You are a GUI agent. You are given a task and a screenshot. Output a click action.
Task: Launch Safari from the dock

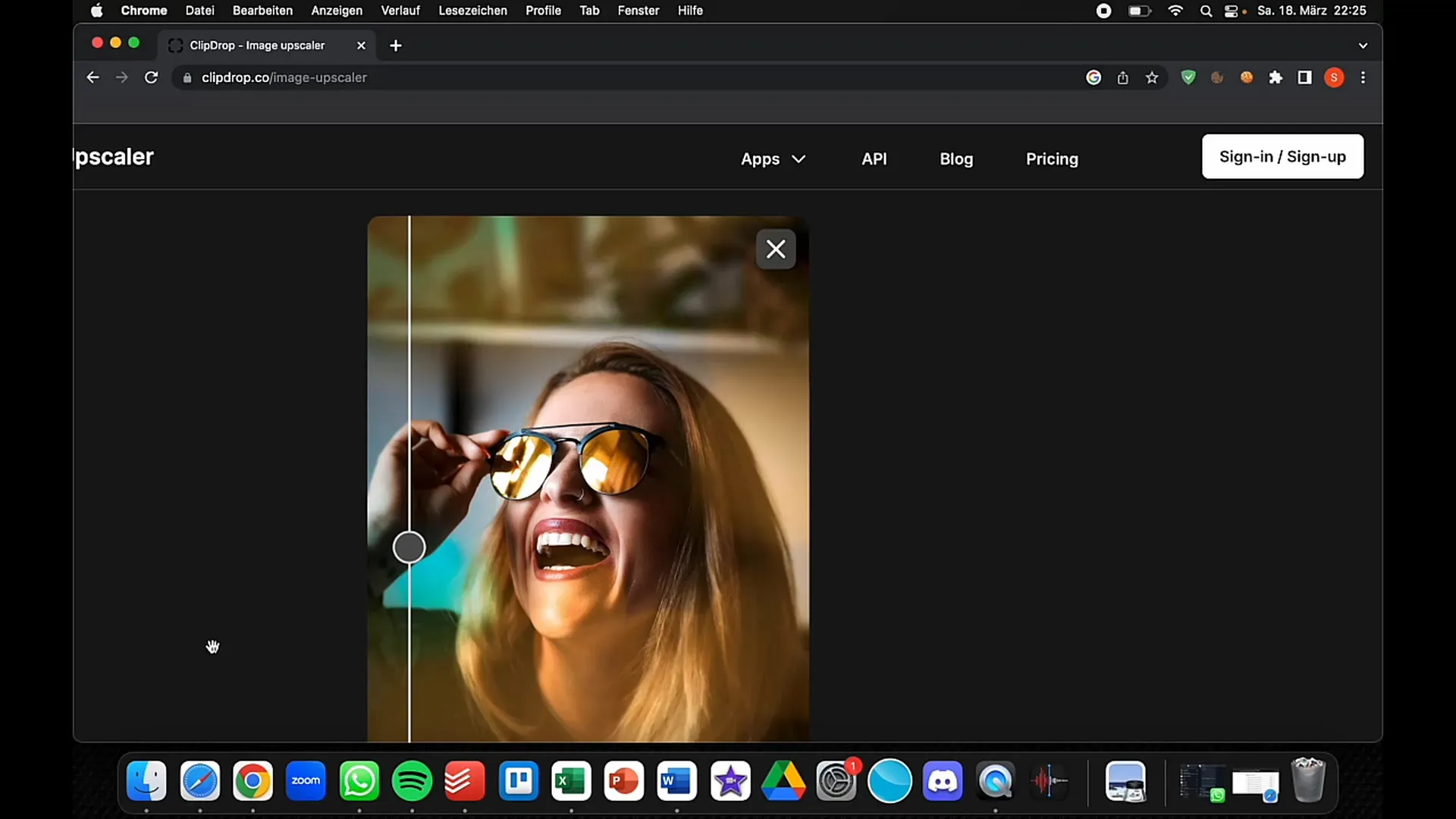coord(199,781)
